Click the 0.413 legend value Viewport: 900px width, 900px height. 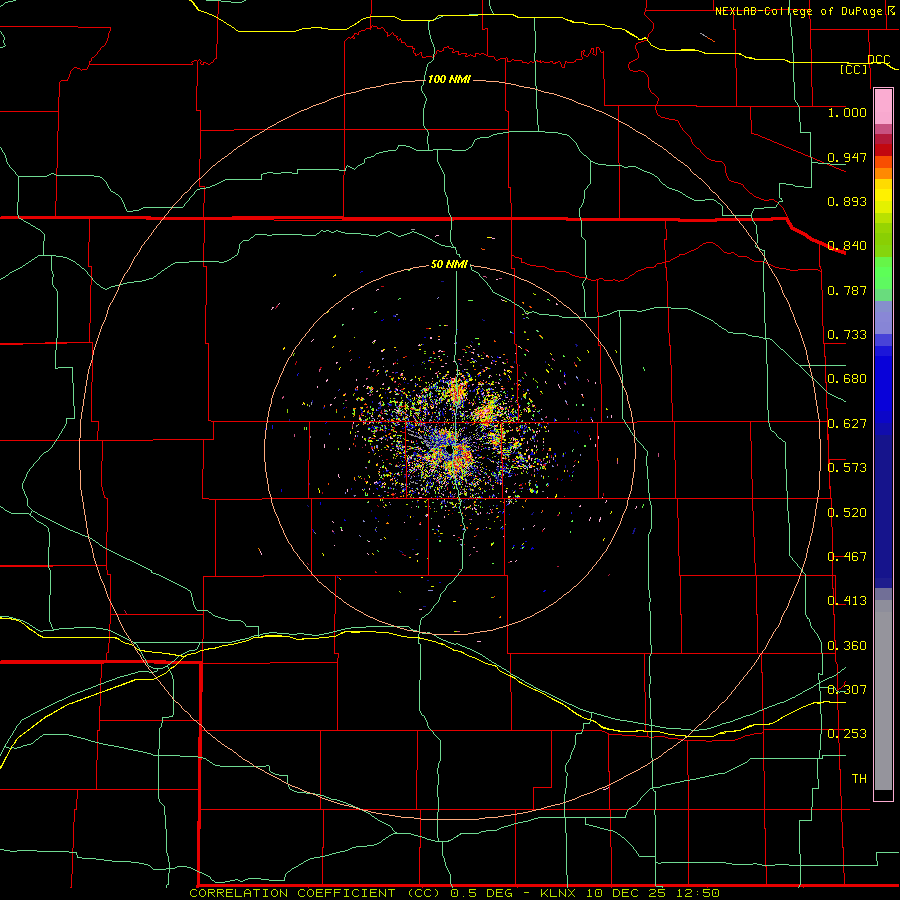tap(847, 601)
